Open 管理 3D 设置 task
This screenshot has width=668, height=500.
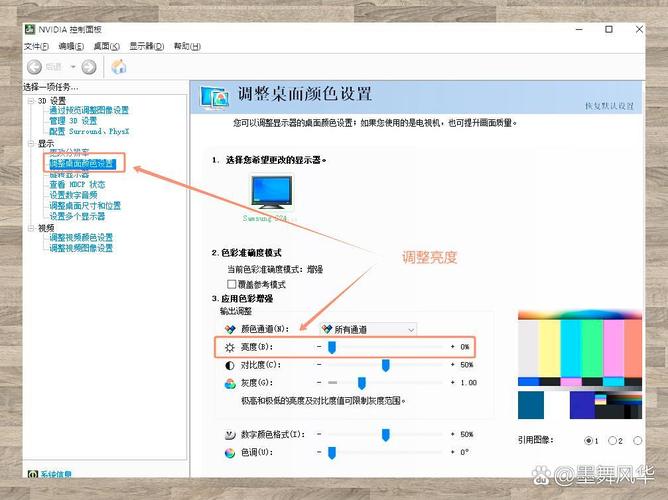tap(73, 121)
